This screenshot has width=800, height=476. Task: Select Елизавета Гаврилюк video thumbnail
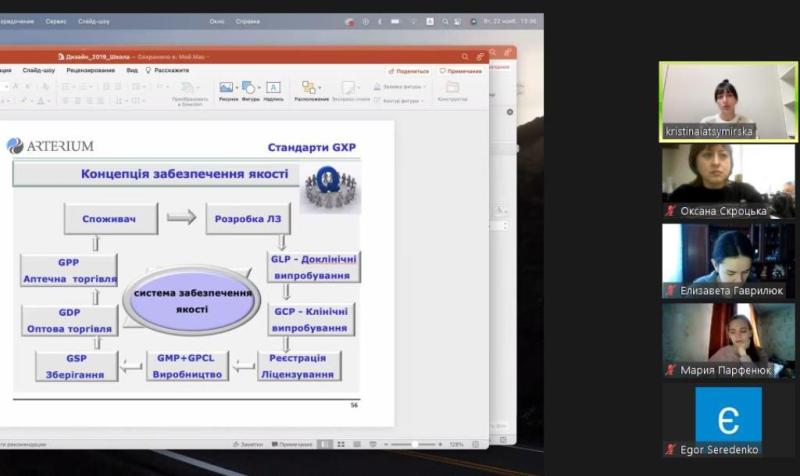click(x=728, y=261)
